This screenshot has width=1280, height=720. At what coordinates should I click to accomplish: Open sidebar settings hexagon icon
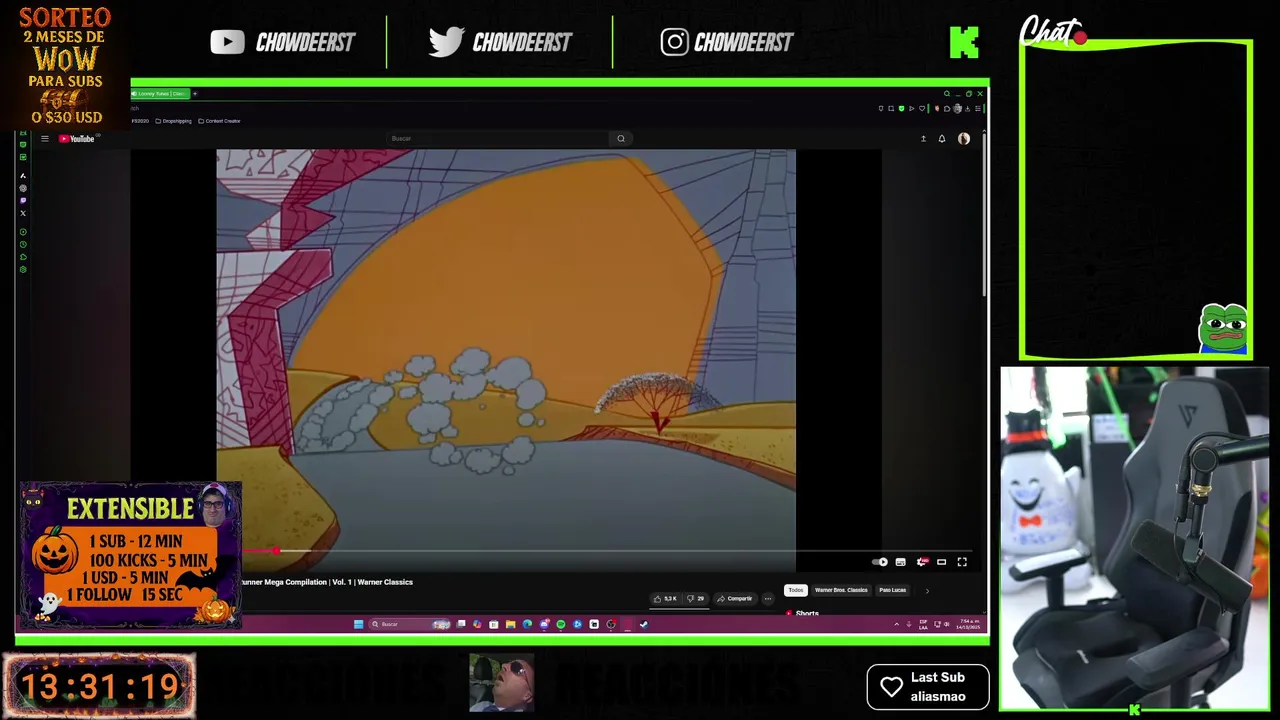23,269
